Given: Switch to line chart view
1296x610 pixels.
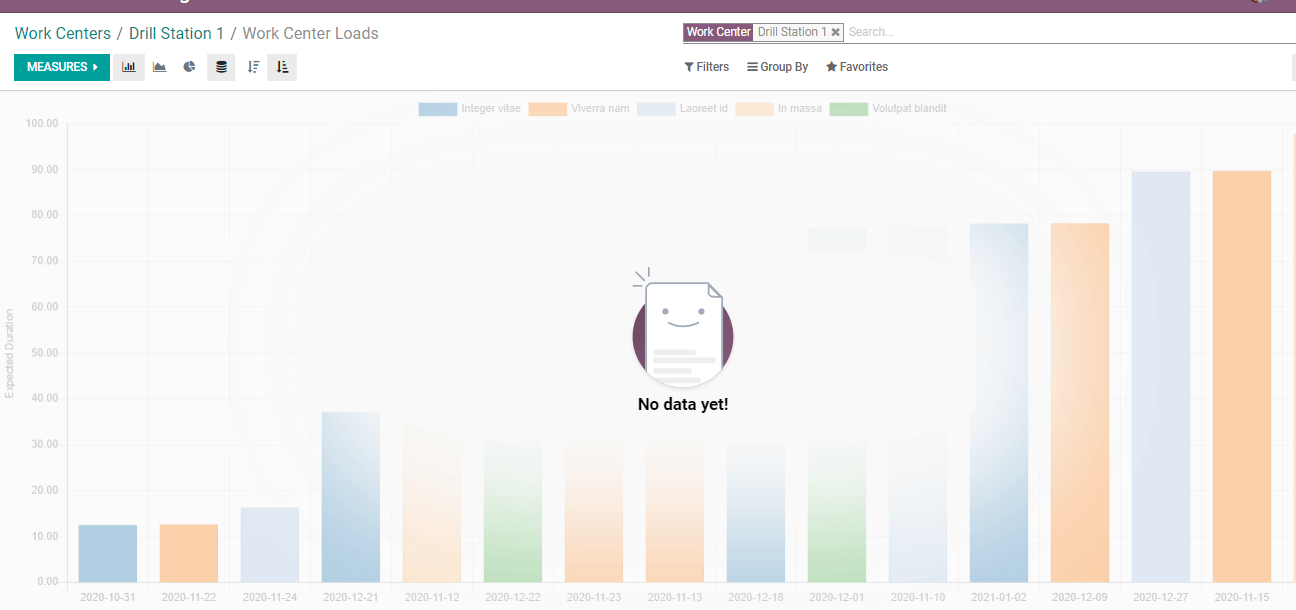Looking at the screenshot, I should [x=159, y=67].
